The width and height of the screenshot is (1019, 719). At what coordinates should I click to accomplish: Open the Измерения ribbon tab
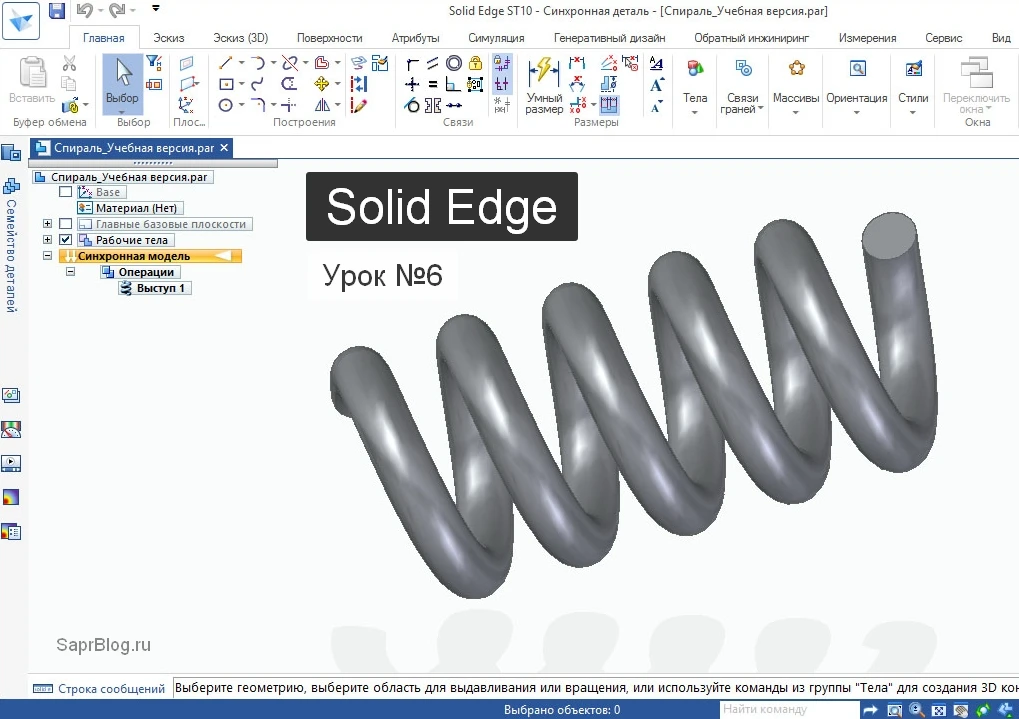[867, 38]
